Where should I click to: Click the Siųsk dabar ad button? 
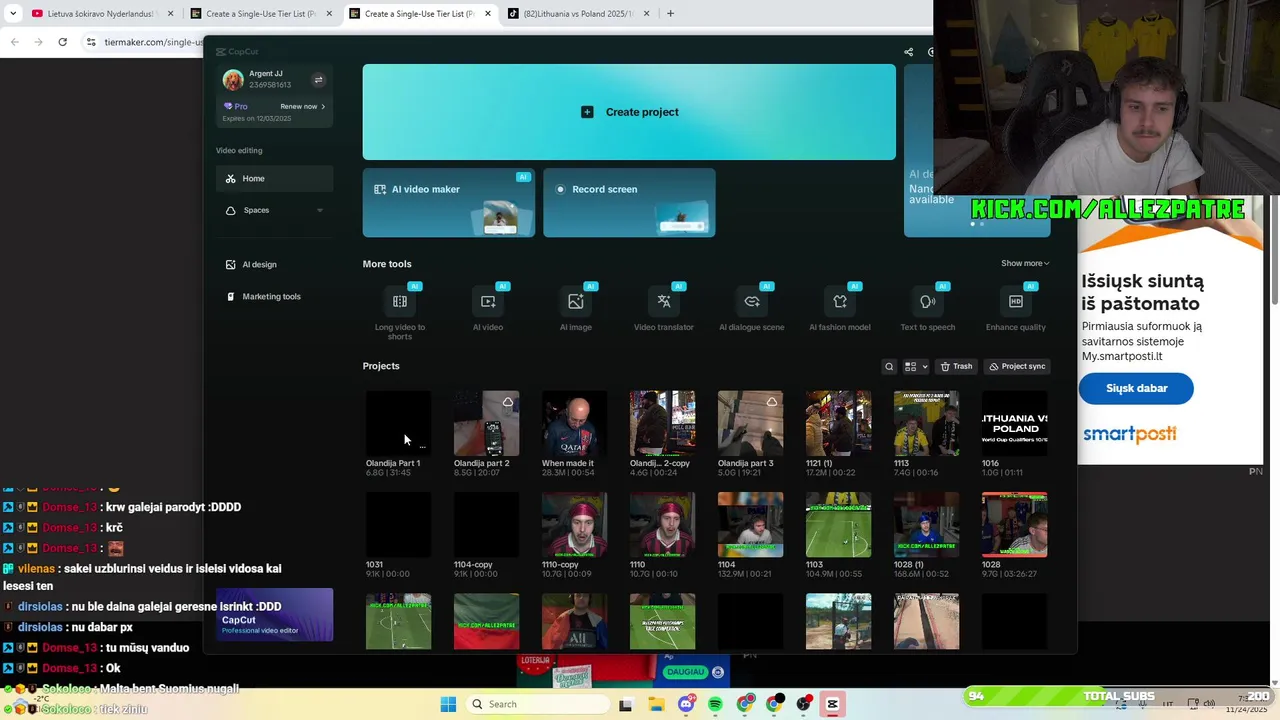click(x=1136, y=388)
